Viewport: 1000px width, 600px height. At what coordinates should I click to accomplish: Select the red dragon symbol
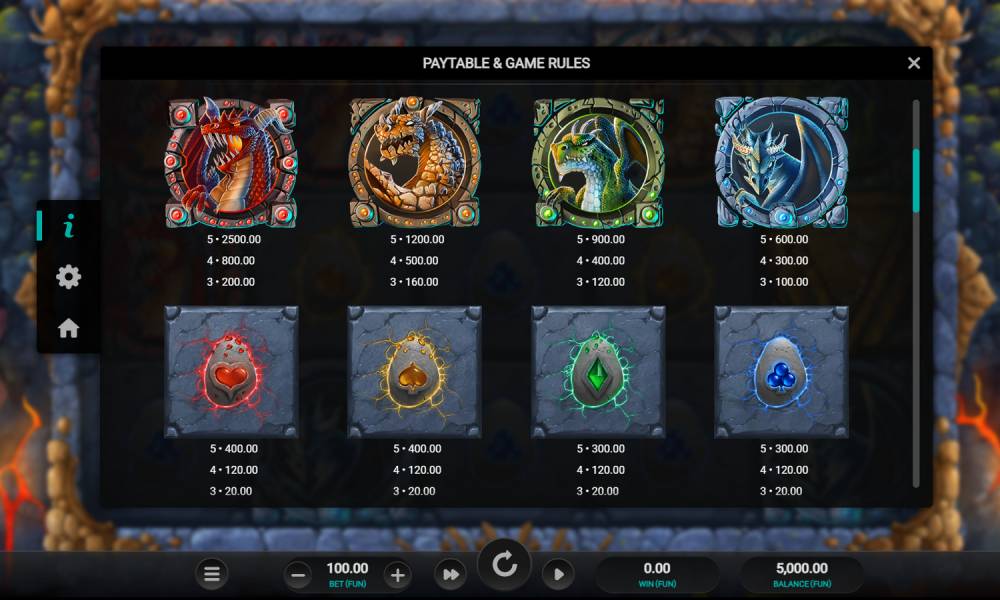[231, 163]
